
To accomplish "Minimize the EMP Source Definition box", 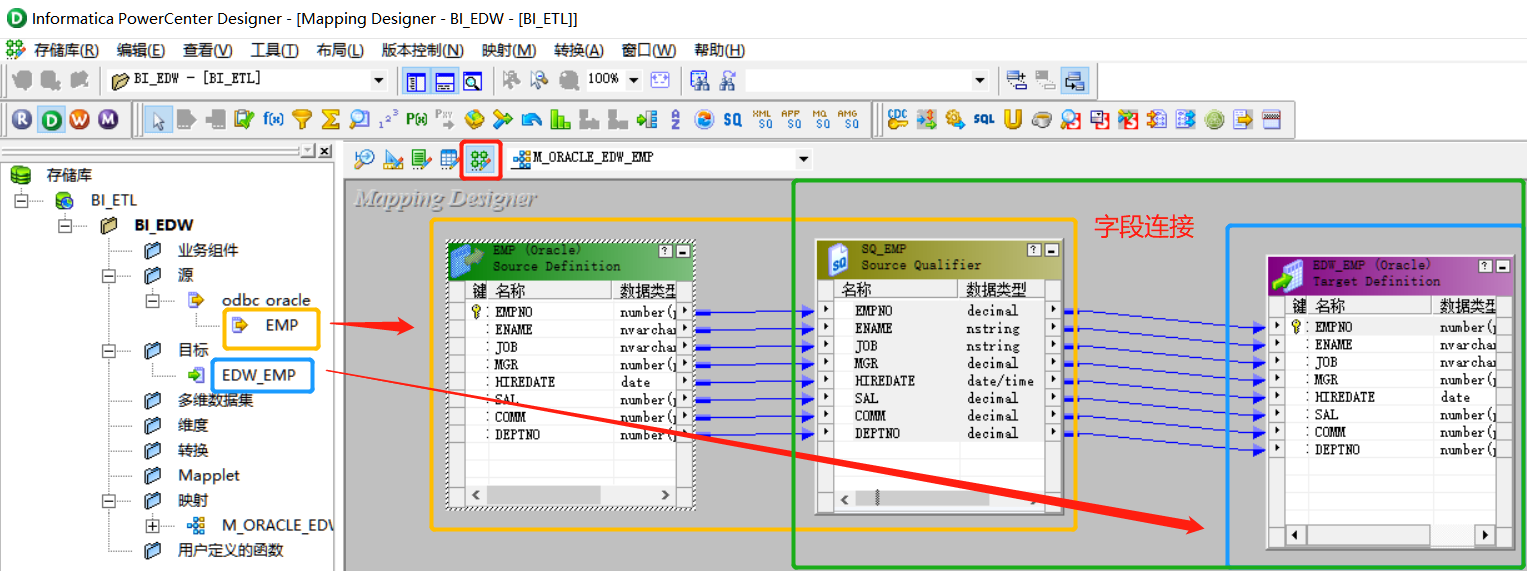I will click(682, 251).
